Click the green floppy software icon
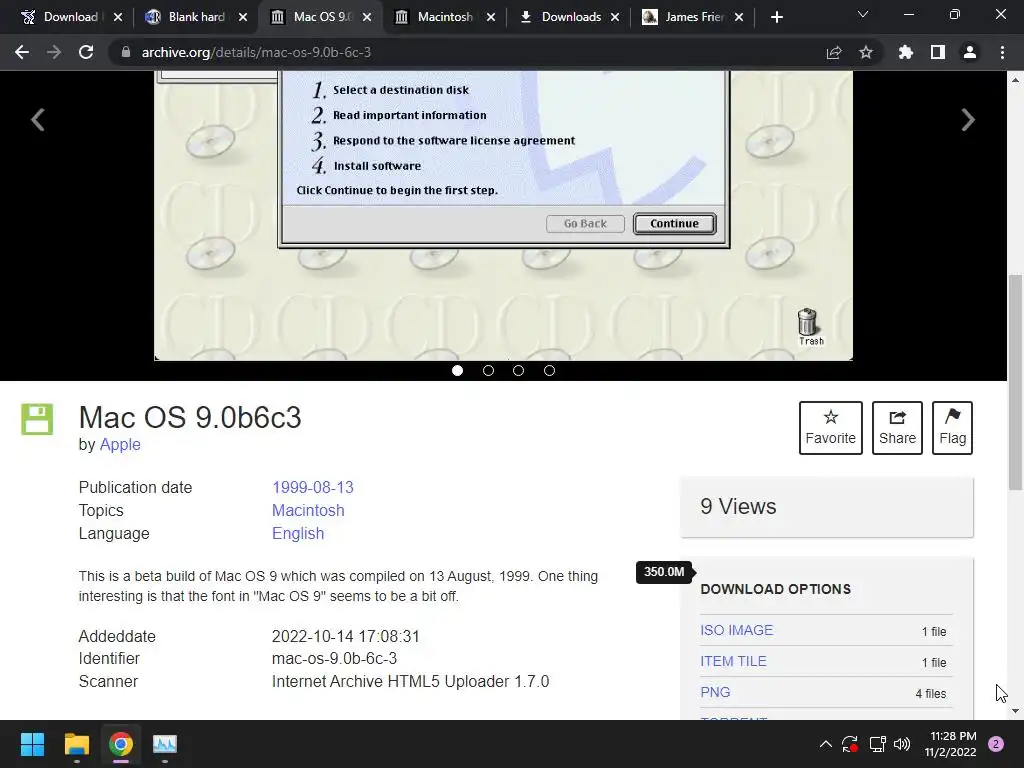 tap(37, 419)
